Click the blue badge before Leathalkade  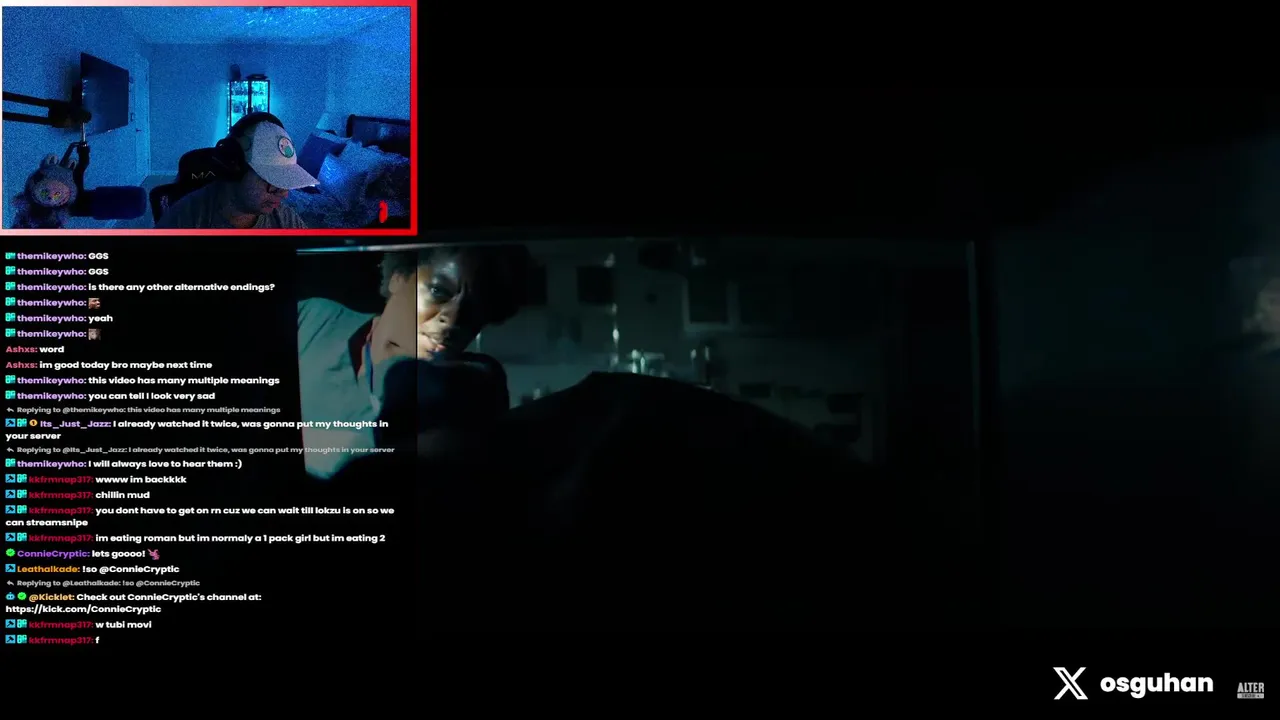click(10, 569)
